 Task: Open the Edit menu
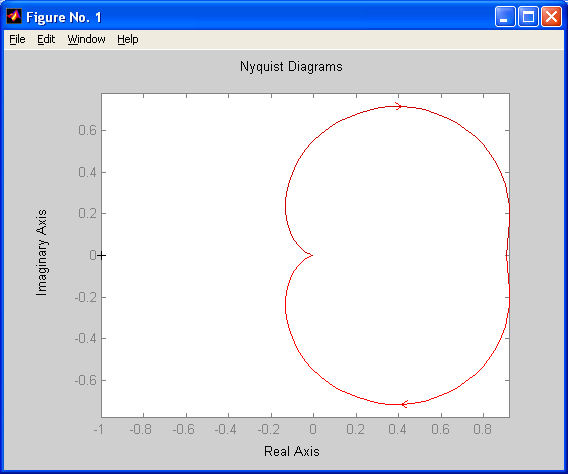pos(46,39)
